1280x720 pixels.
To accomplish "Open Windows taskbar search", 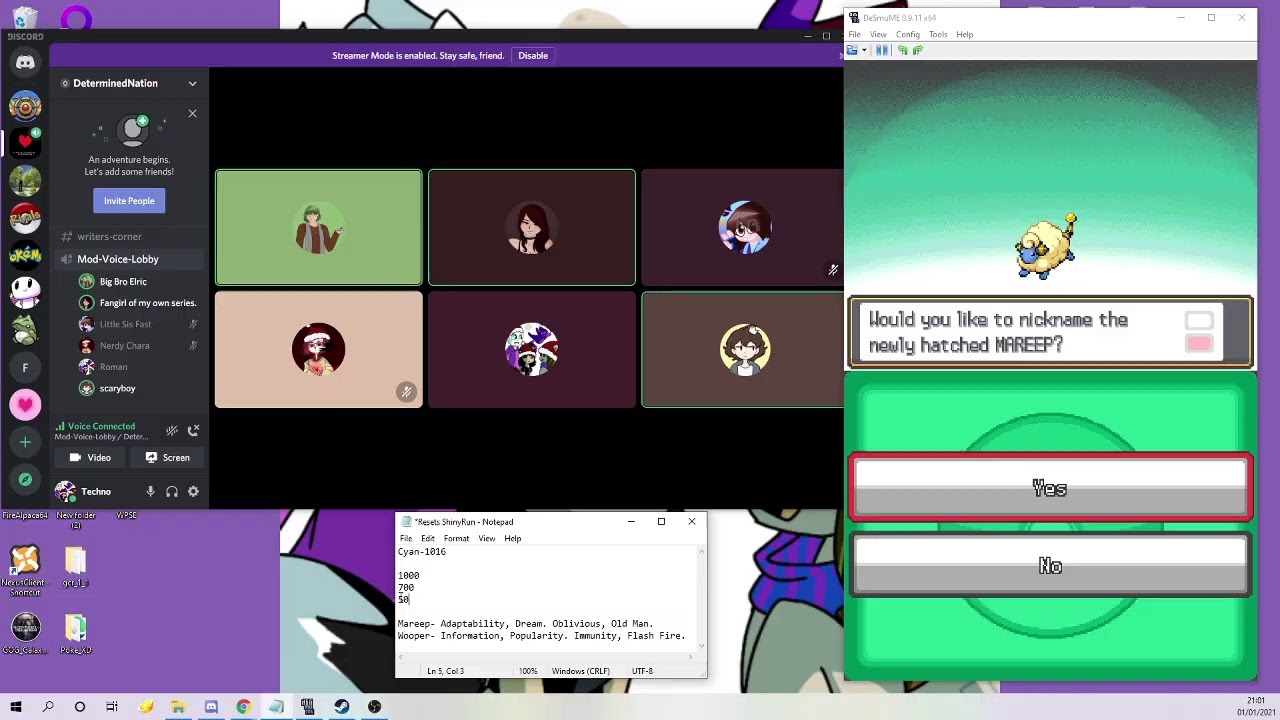I will [x=48, y=707].
